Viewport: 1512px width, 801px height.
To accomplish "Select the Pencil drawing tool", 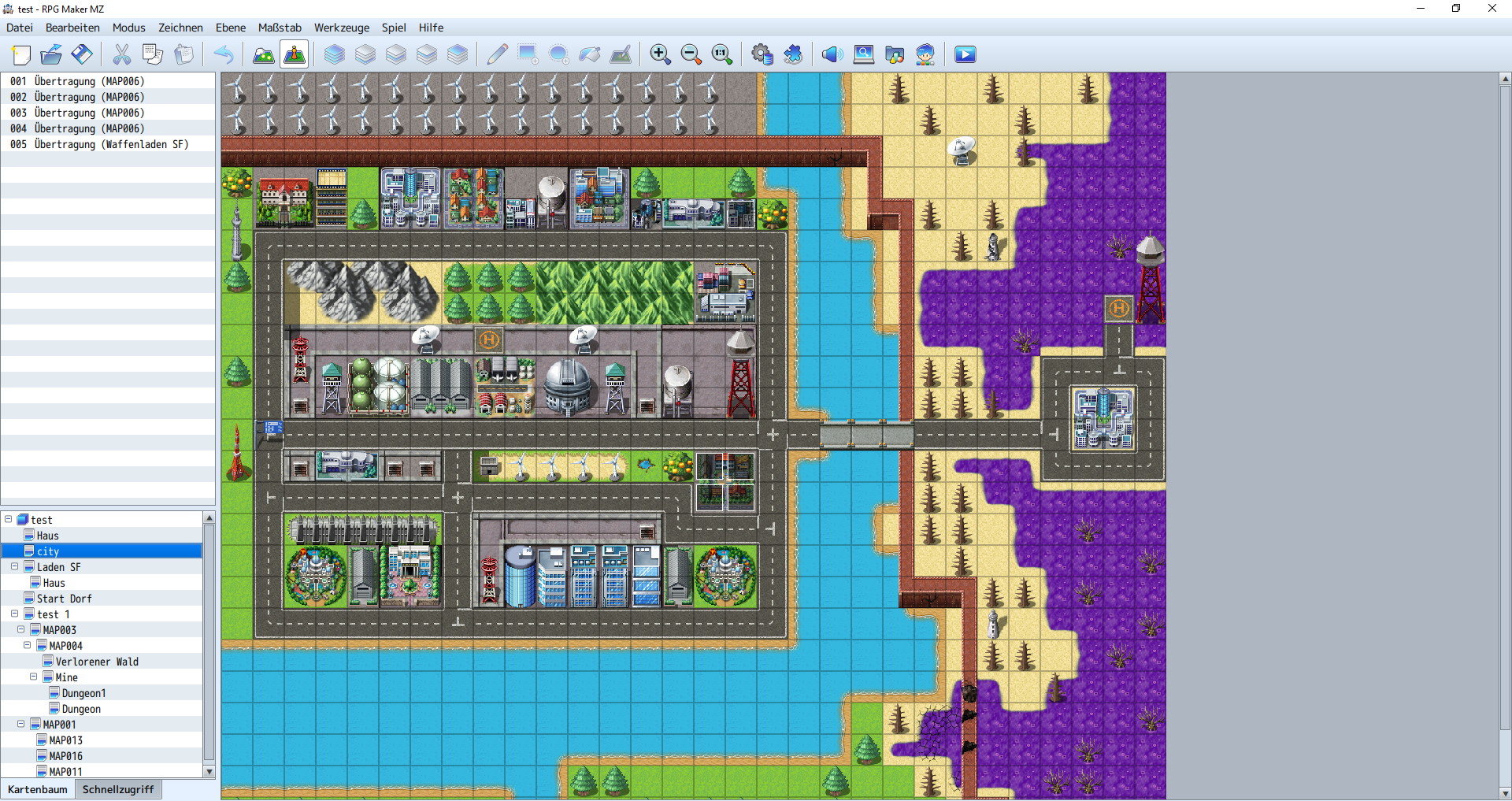I will (x=497, y=54).
